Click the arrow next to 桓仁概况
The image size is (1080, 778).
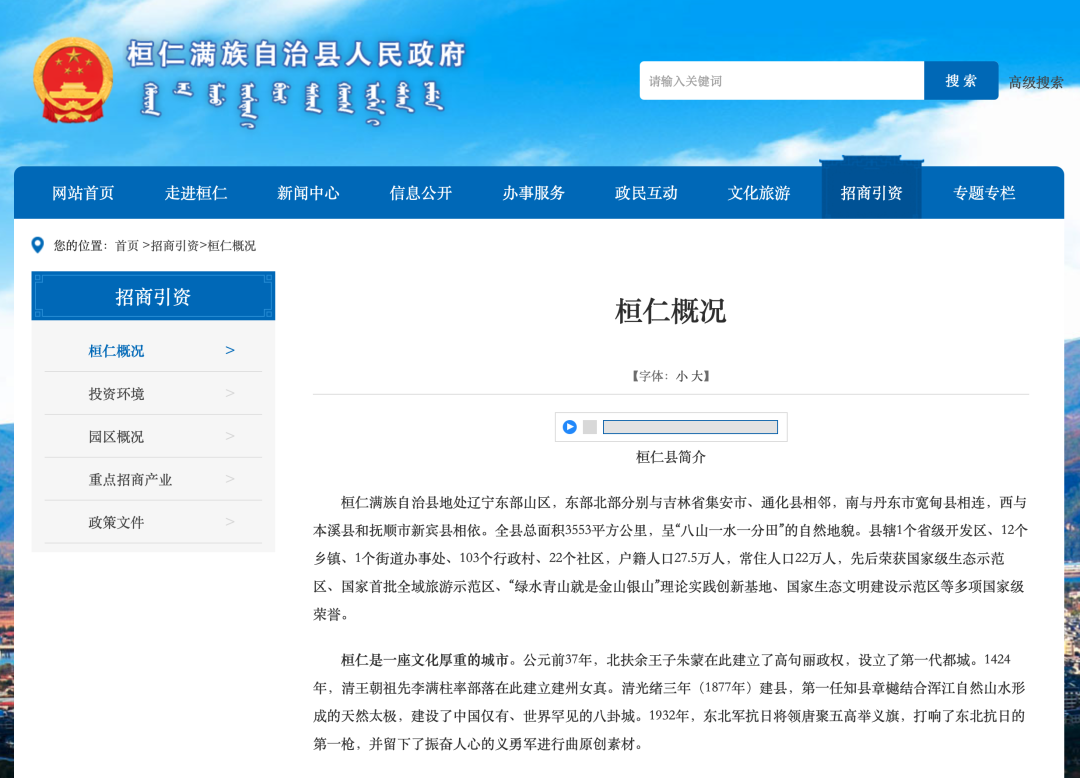(230, 350)
